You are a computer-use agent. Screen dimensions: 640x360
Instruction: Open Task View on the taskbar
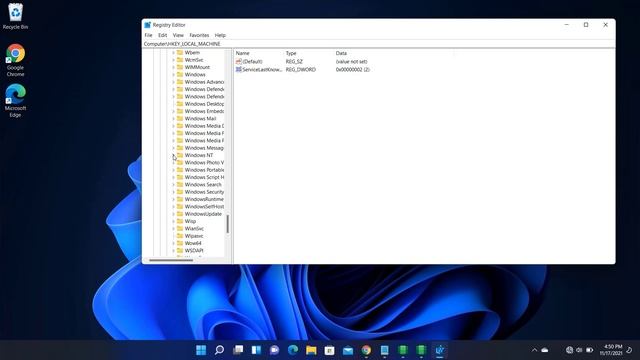coord(238,350)
